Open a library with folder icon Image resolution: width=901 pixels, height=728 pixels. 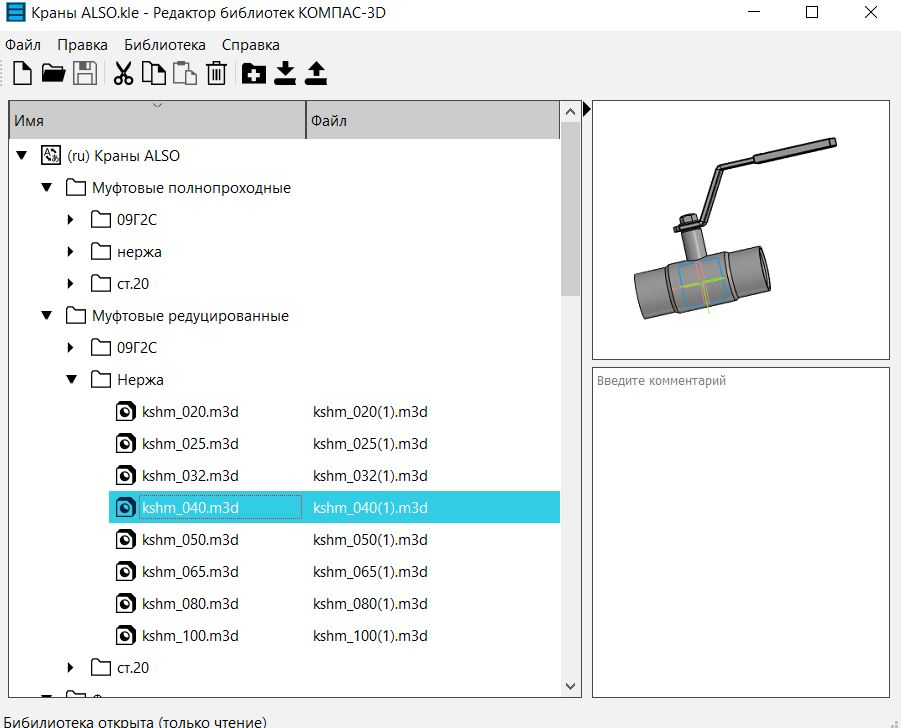click(53, 74)
